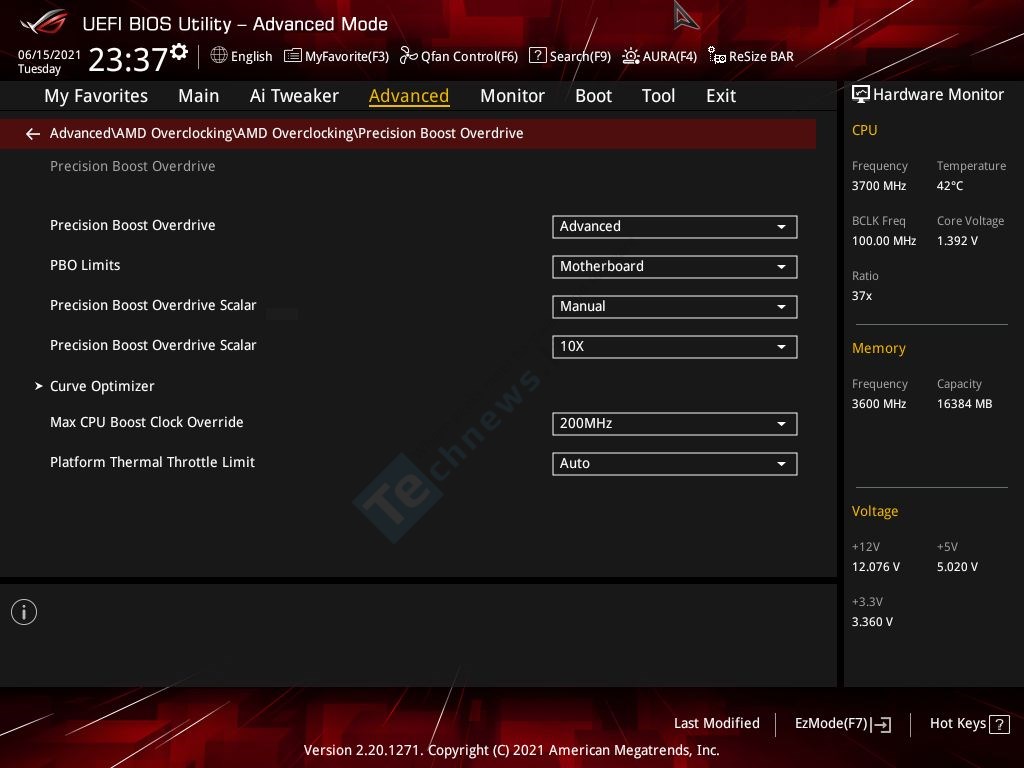
Task: Open the Ai Tweaker tab
Action: (294, 96)
